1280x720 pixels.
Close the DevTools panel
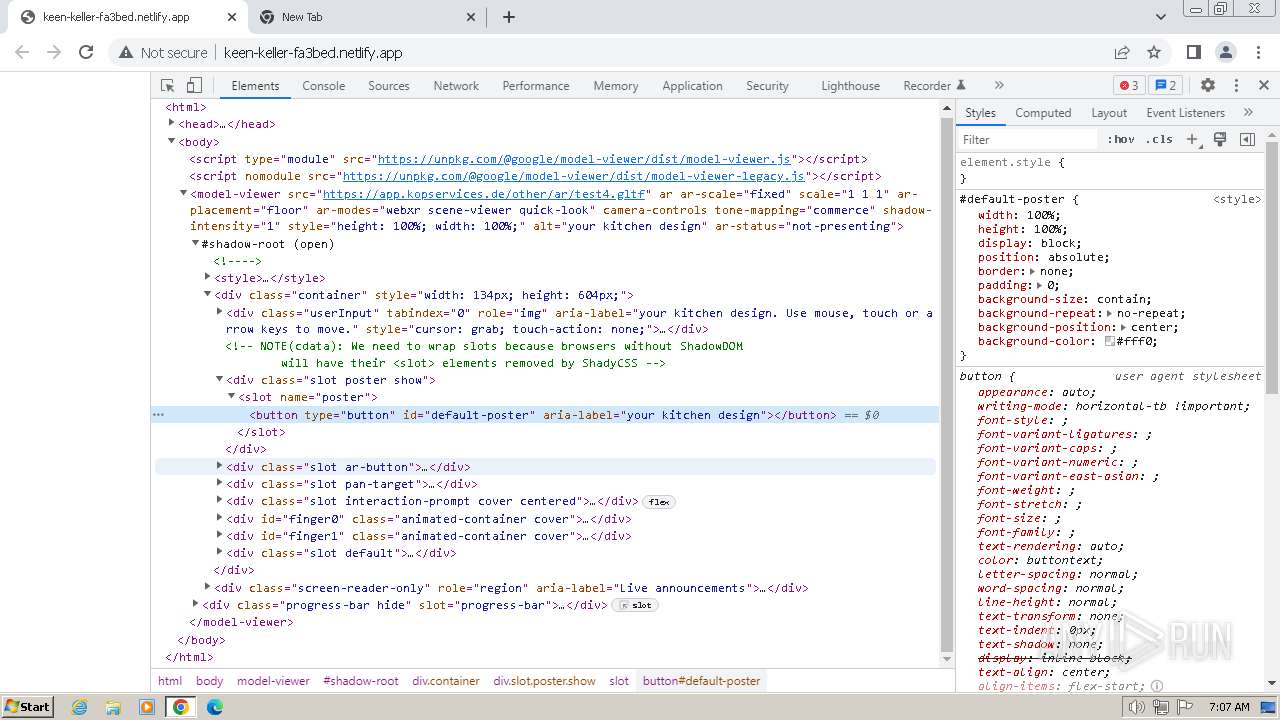click(x=1264, y=86)
